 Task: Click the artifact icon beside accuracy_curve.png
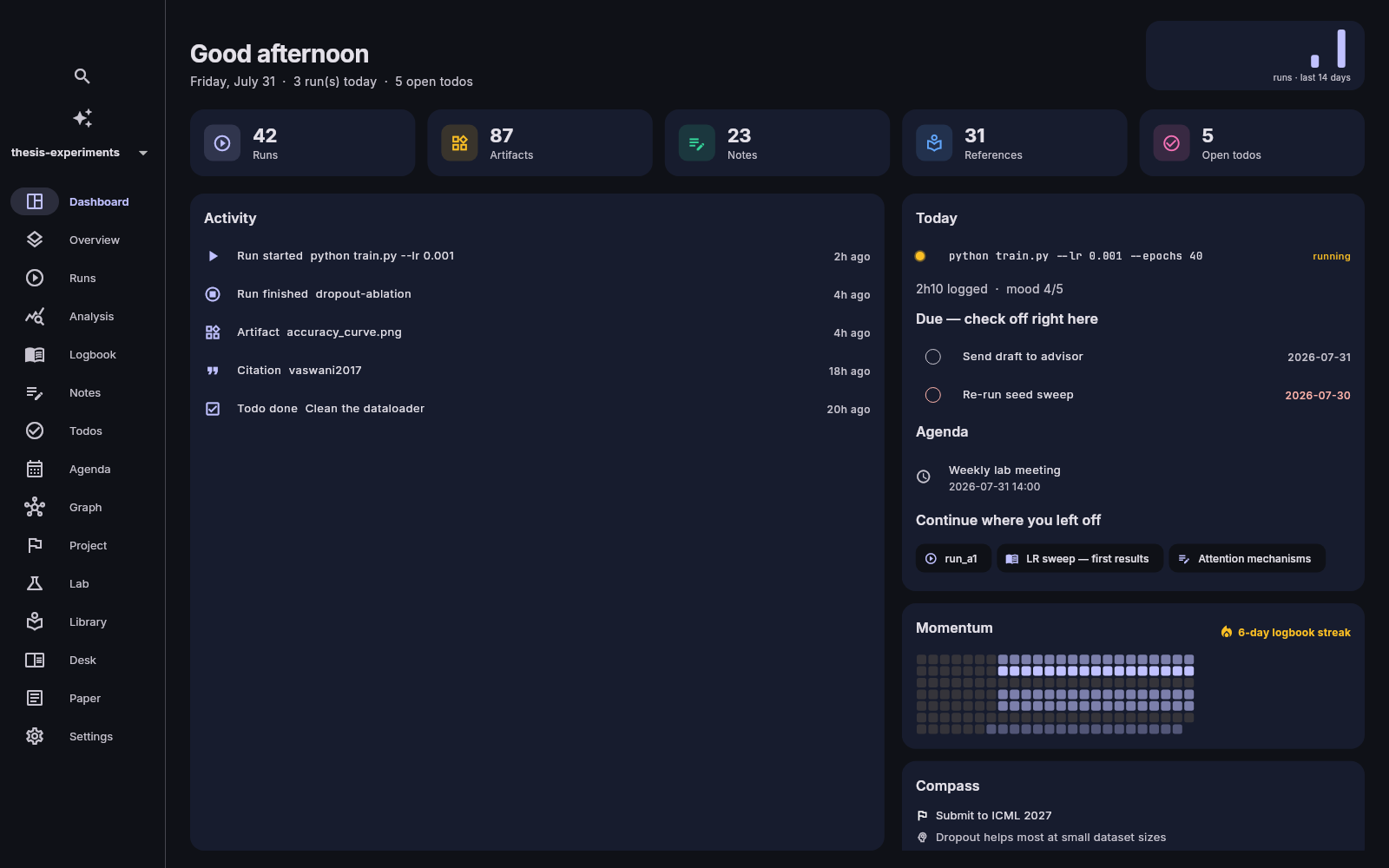click(x=213, y=332)
